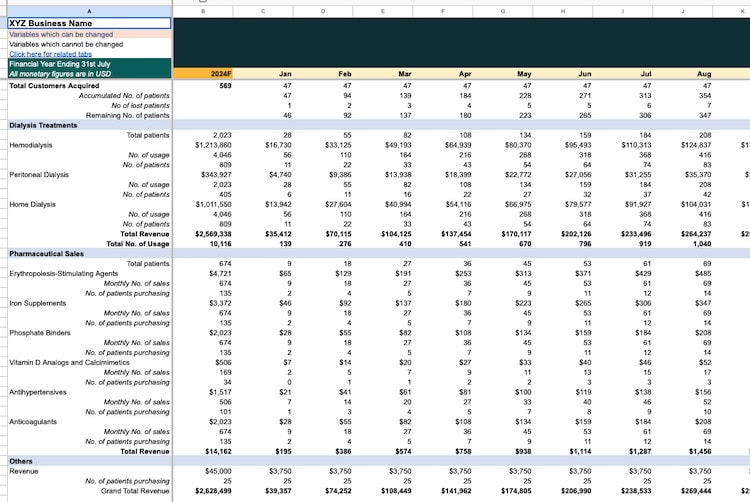The image size is (750, 502).
Task: Click Home Dialysis total $1,011,550
Action: coord(213,204)
